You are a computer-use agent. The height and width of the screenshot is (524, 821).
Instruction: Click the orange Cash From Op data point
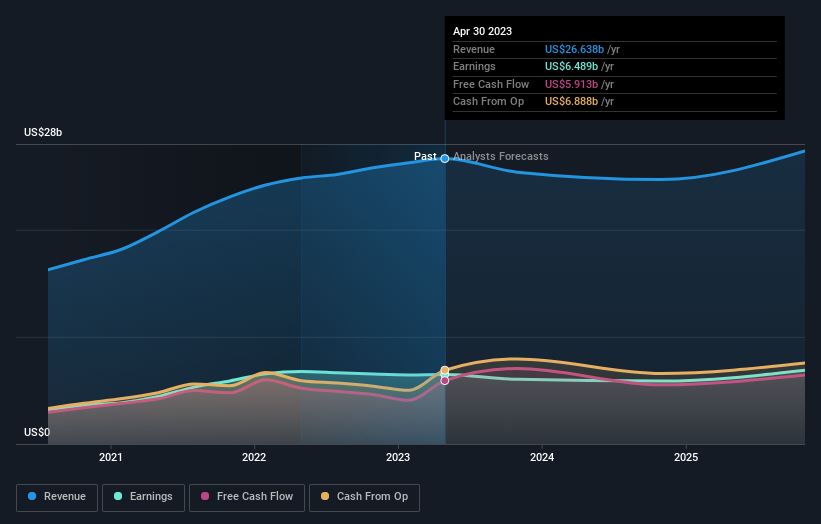(x=445, y=371)
